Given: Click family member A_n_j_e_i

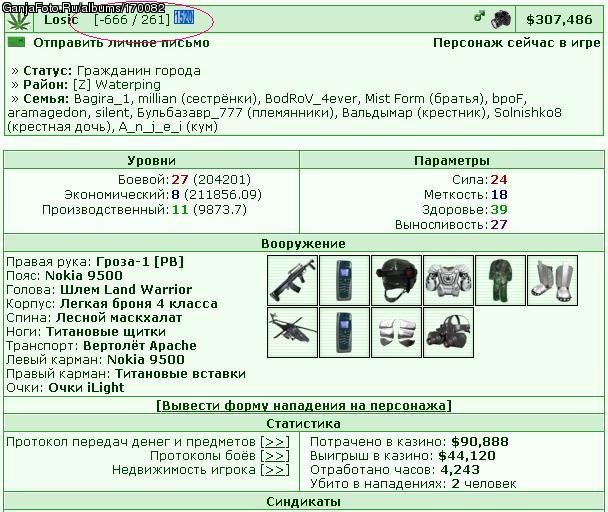Looking at the screenshot, I should (150, 126).
